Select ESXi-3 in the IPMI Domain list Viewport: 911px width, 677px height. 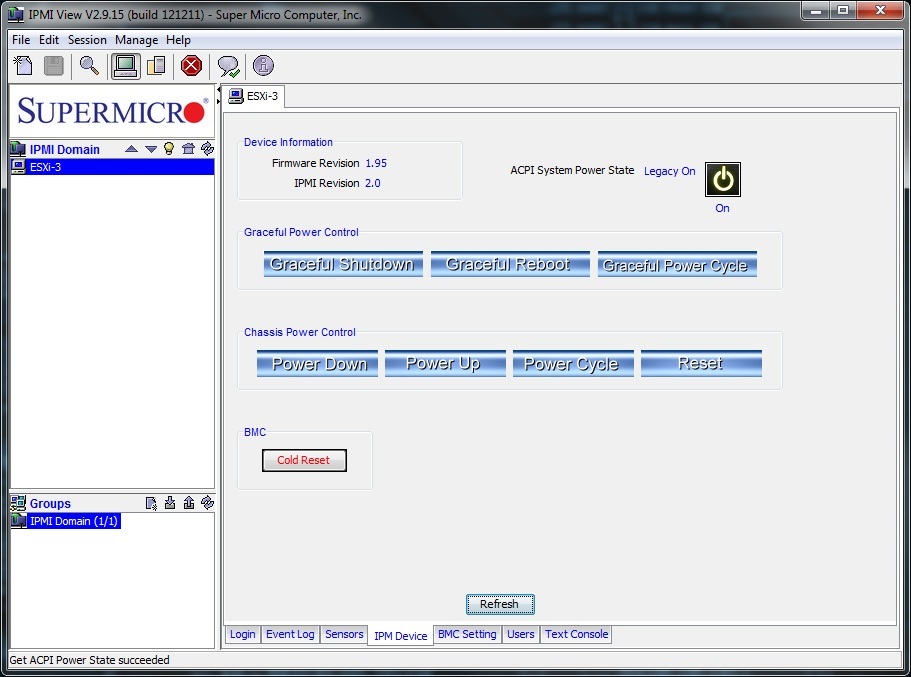[x=112, y=167]
